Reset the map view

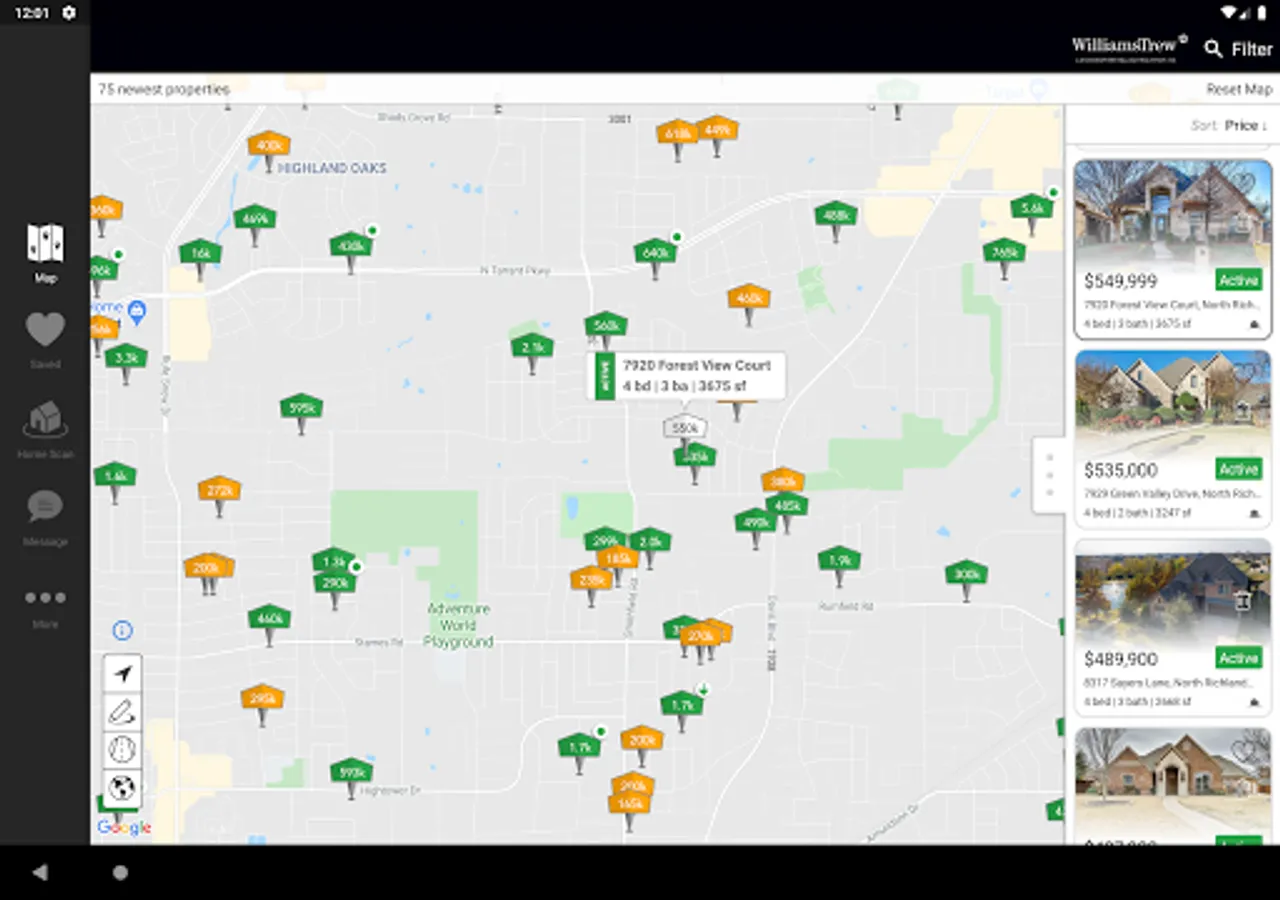1238,89
